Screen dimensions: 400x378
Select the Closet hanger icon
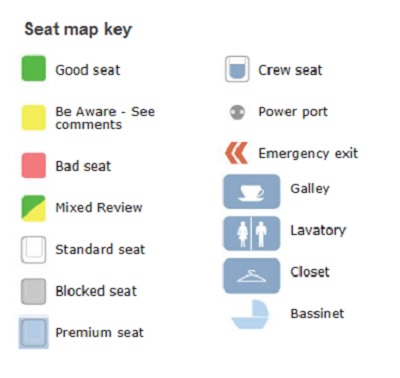coord(252,276)
